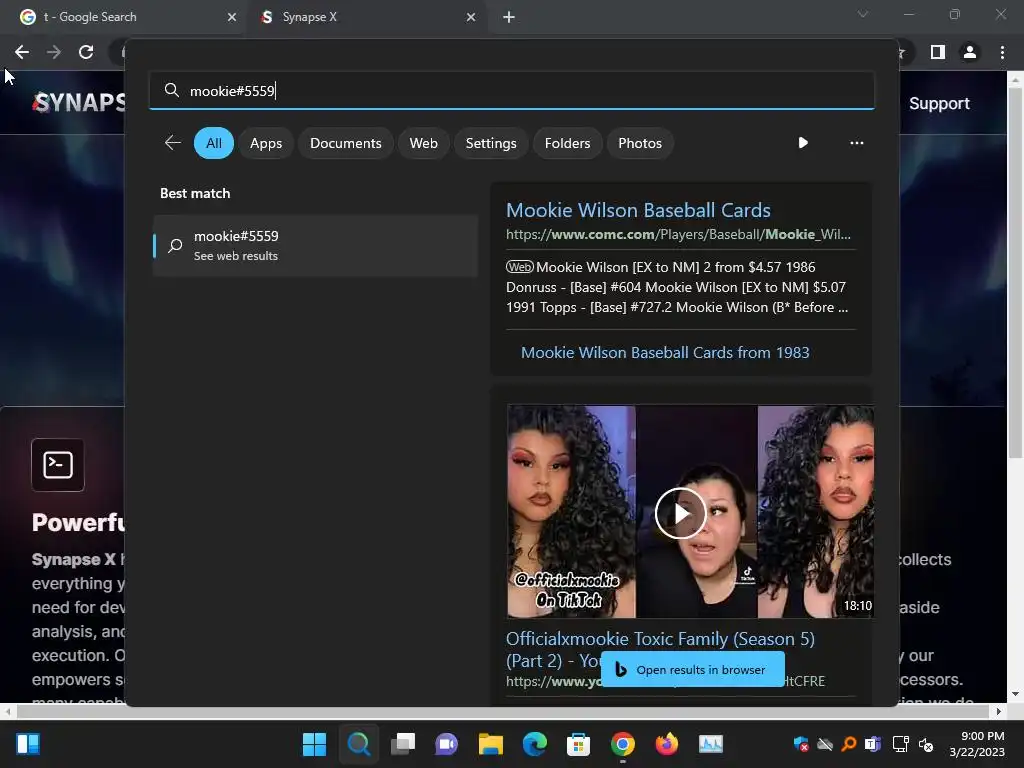Play the Officialxmookie video thumbnail

[680, 513]
